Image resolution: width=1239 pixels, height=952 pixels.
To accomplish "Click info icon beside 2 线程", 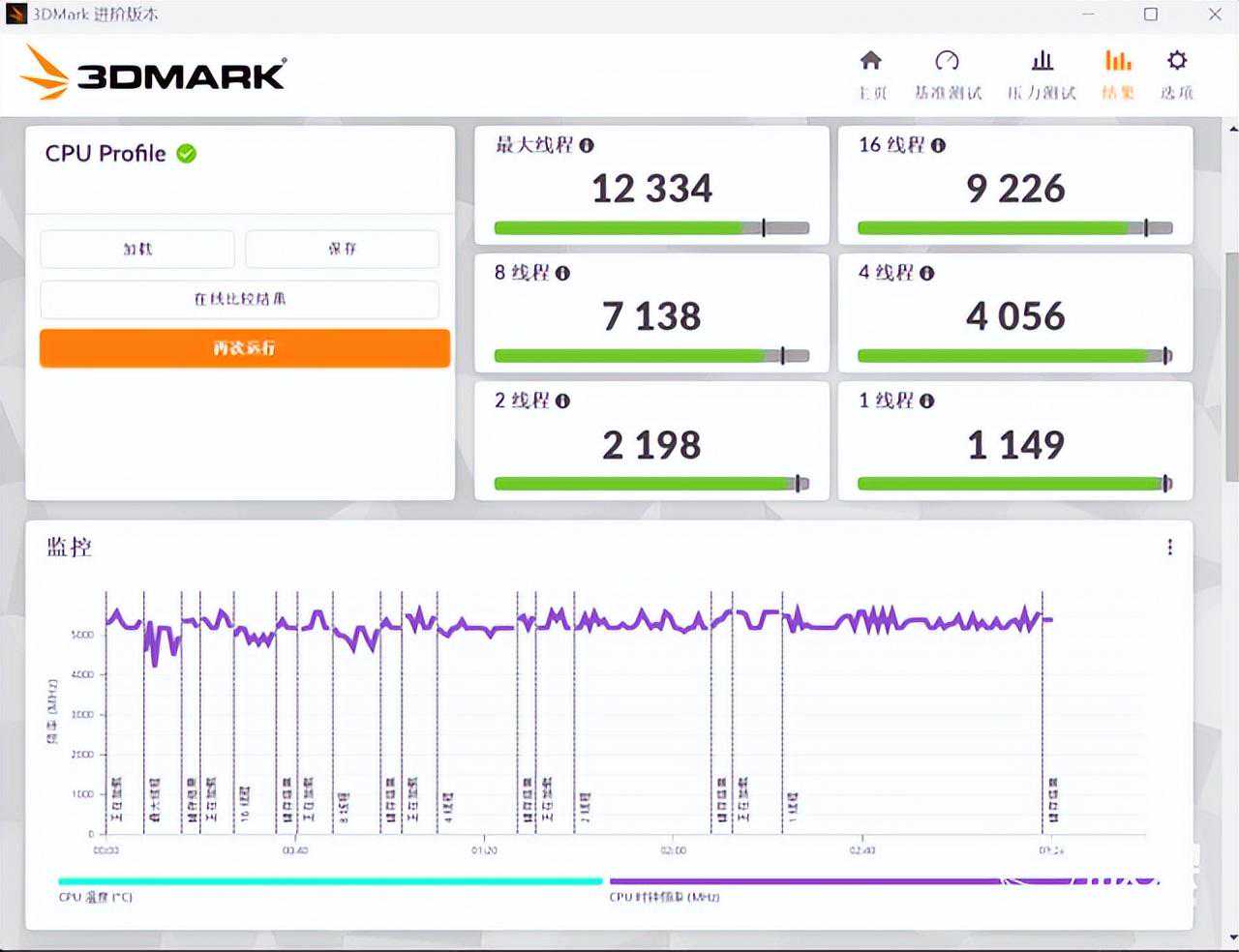I will click(562, 402).
